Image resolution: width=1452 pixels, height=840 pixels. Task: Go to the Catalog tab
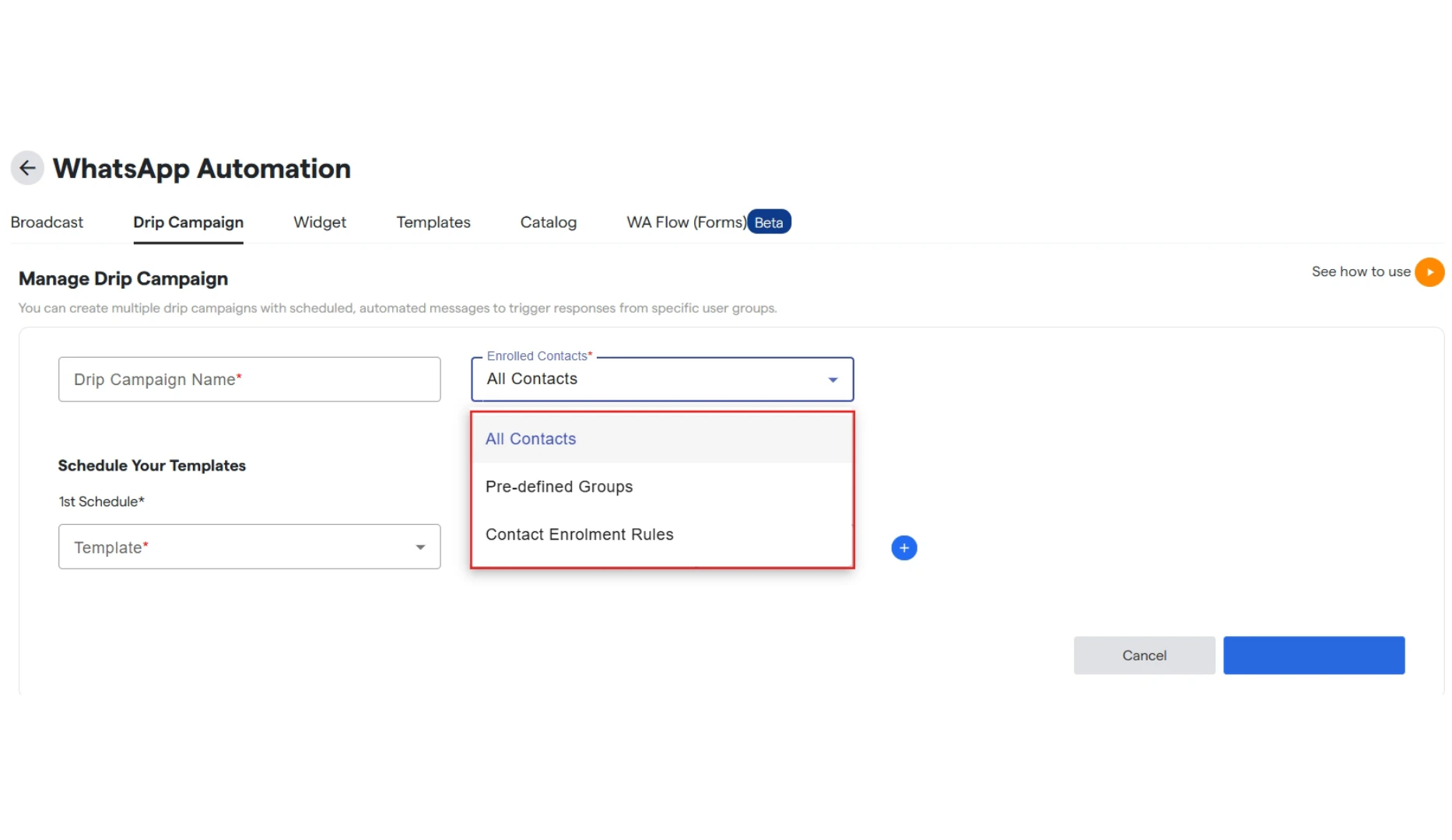click(549, 222)
